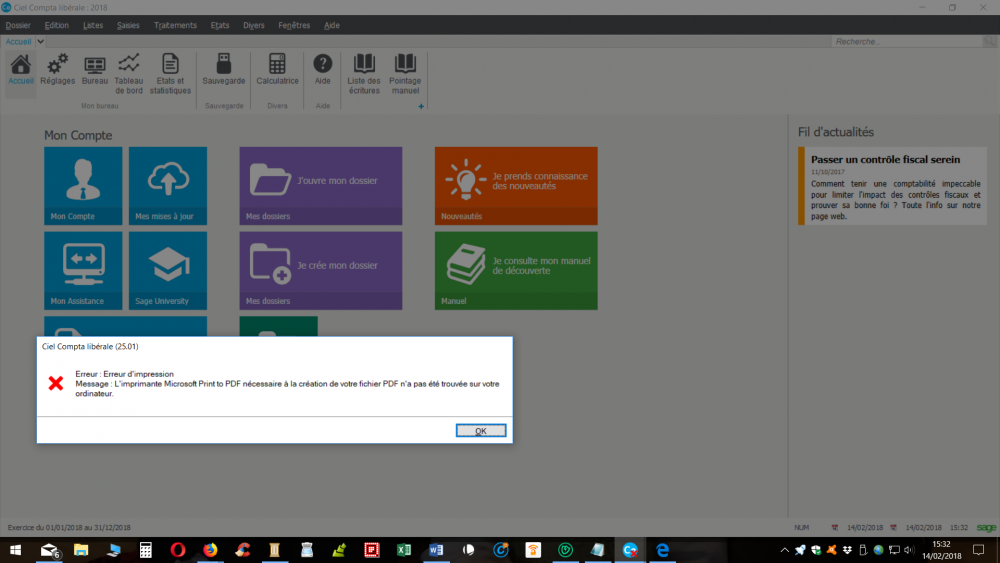This screenshot has height=563, width=1000.
Task: Open the Mon Compte tile
Action: pos(83,186)
